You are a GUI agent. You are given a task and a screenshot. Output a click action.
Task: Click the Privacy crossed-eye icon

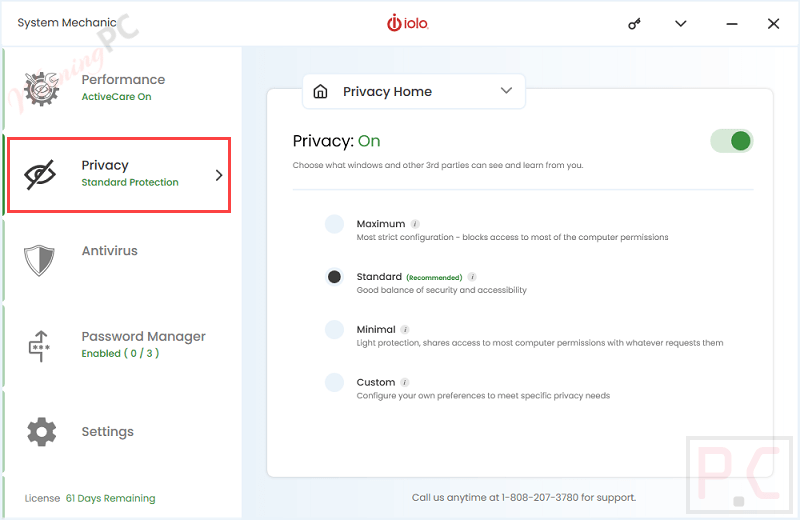pyautogui.click(x=40, y=175)
